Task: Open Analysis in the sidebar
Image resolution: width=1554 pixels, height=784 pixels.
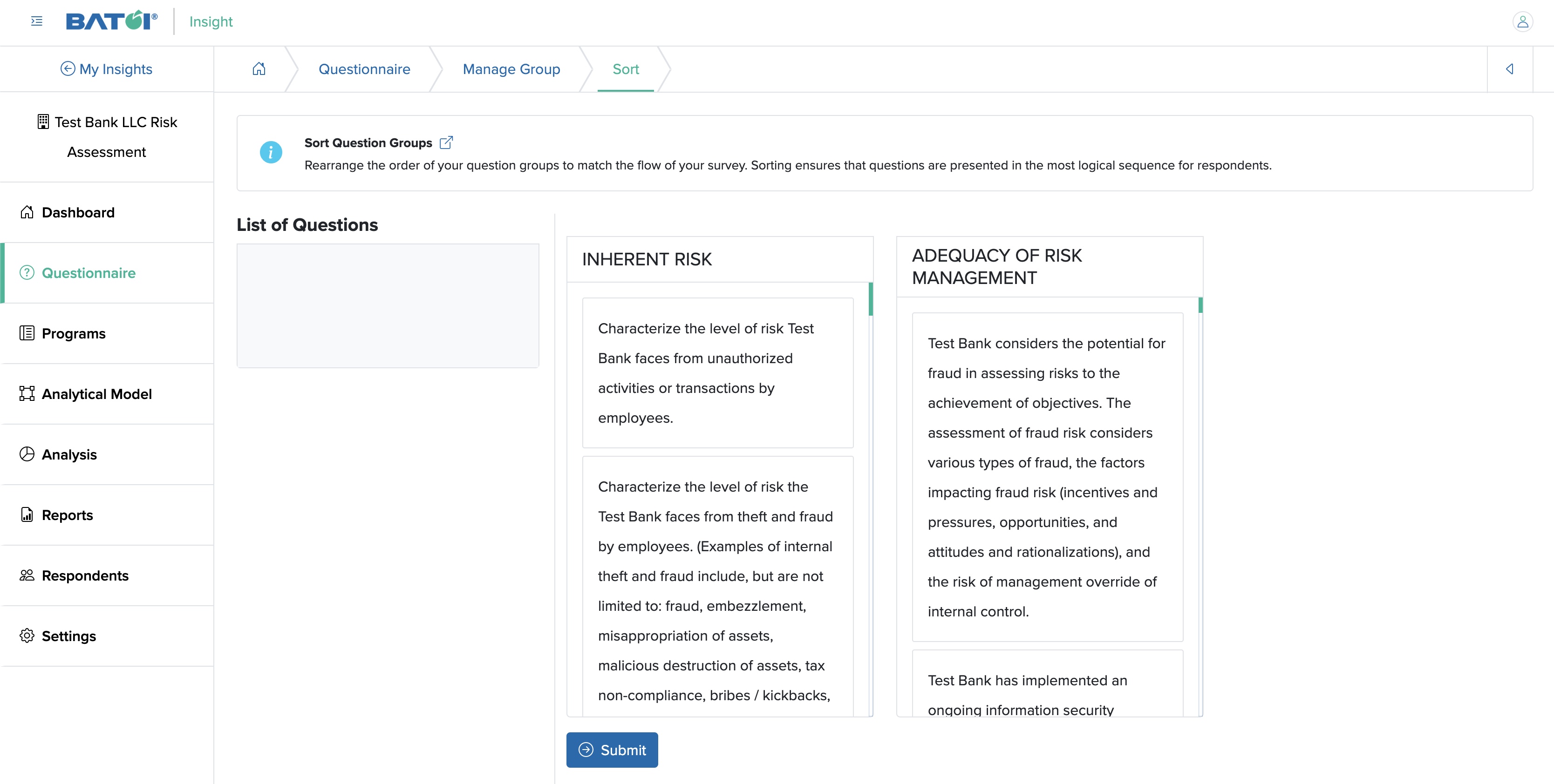Action: pos(108,454)
